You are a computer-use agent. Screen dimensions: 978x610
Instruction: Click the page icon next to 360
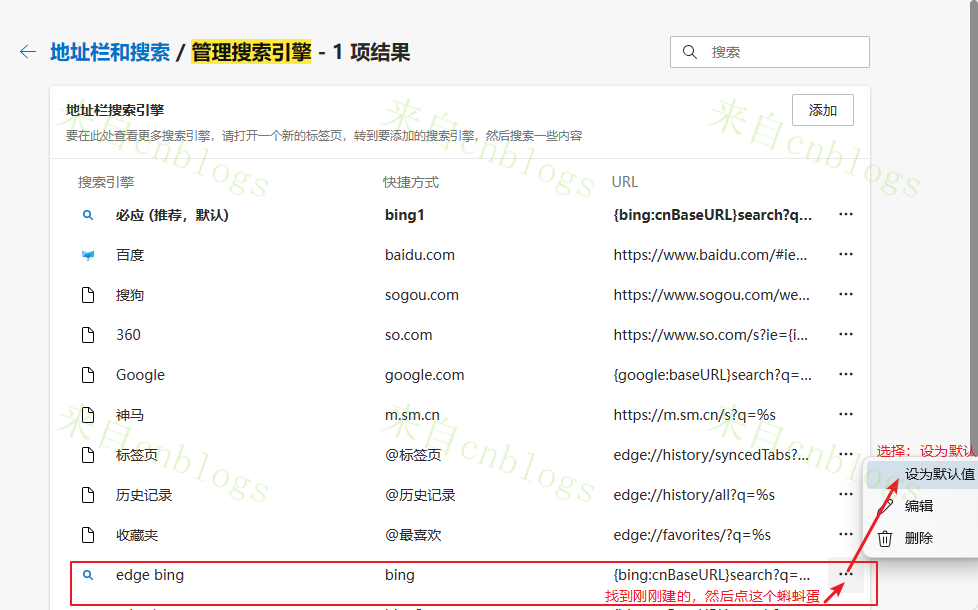[88, 335]
